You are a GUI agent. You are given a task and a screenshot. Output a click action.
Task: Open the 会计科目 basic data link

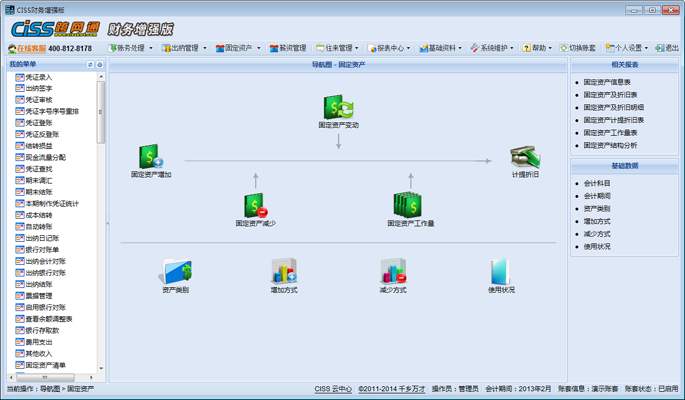[598, 184]
